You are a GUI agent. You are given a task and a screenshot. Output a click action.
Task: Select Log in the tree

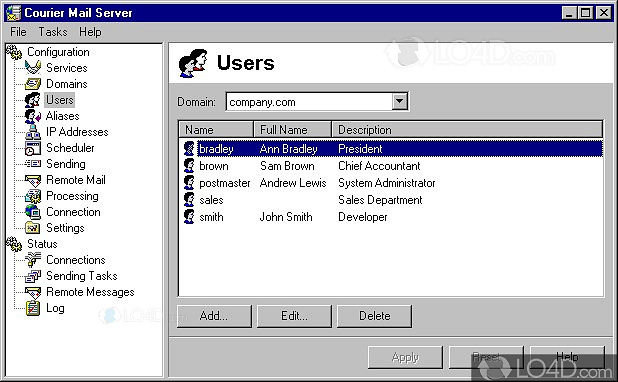55,308
